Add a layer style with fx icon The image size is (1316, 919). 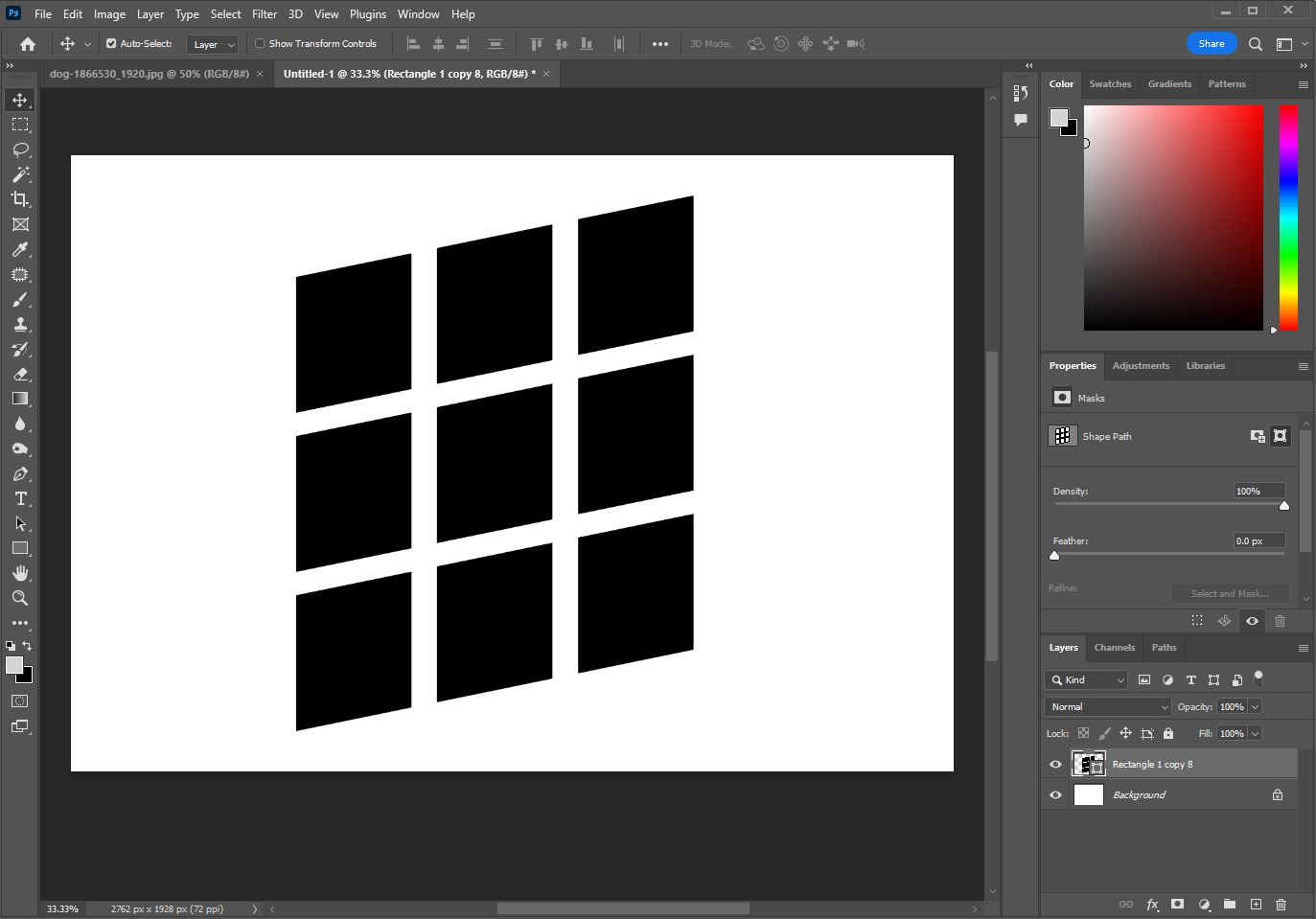[1152, 904]
